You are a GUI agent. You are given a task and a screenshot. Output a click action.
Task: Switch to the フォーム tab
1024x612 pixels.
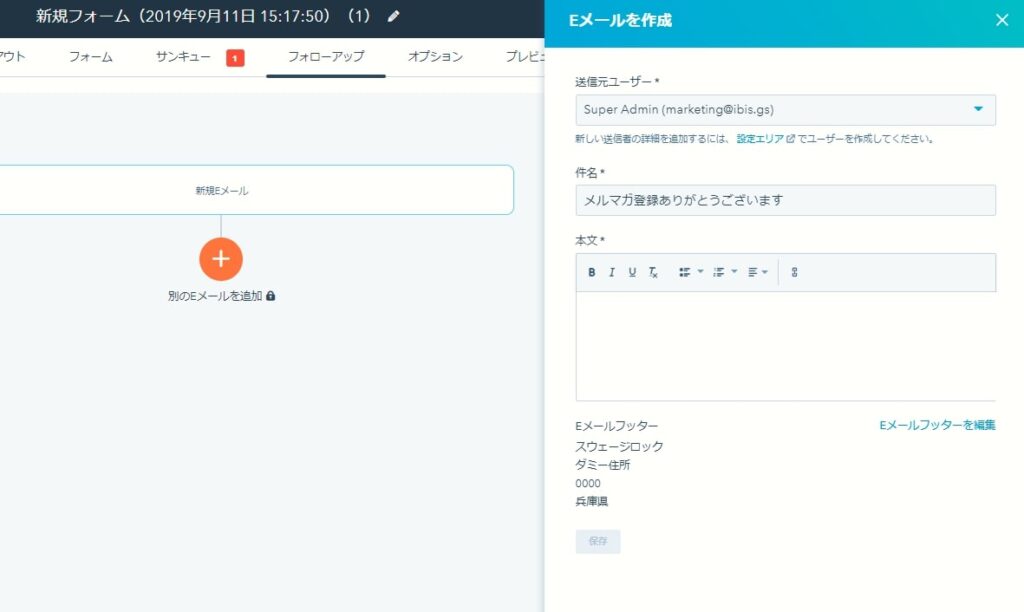pyautogui.click(x=91, y=57)
